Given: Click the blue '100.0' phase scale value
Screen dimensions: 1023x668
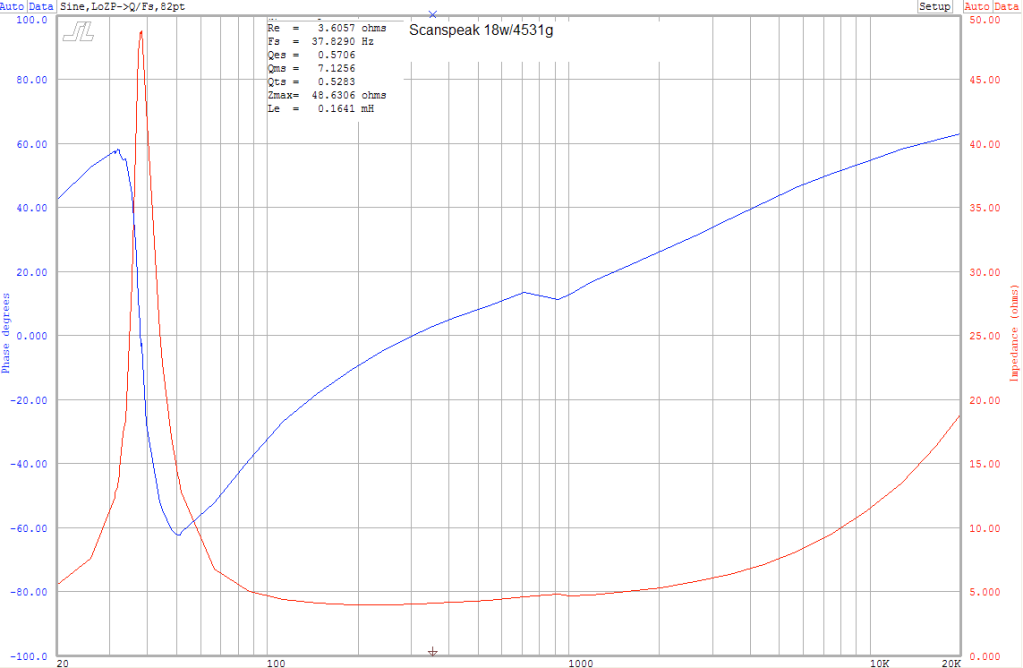Looking at the screenshot, I should pos(32,20).
